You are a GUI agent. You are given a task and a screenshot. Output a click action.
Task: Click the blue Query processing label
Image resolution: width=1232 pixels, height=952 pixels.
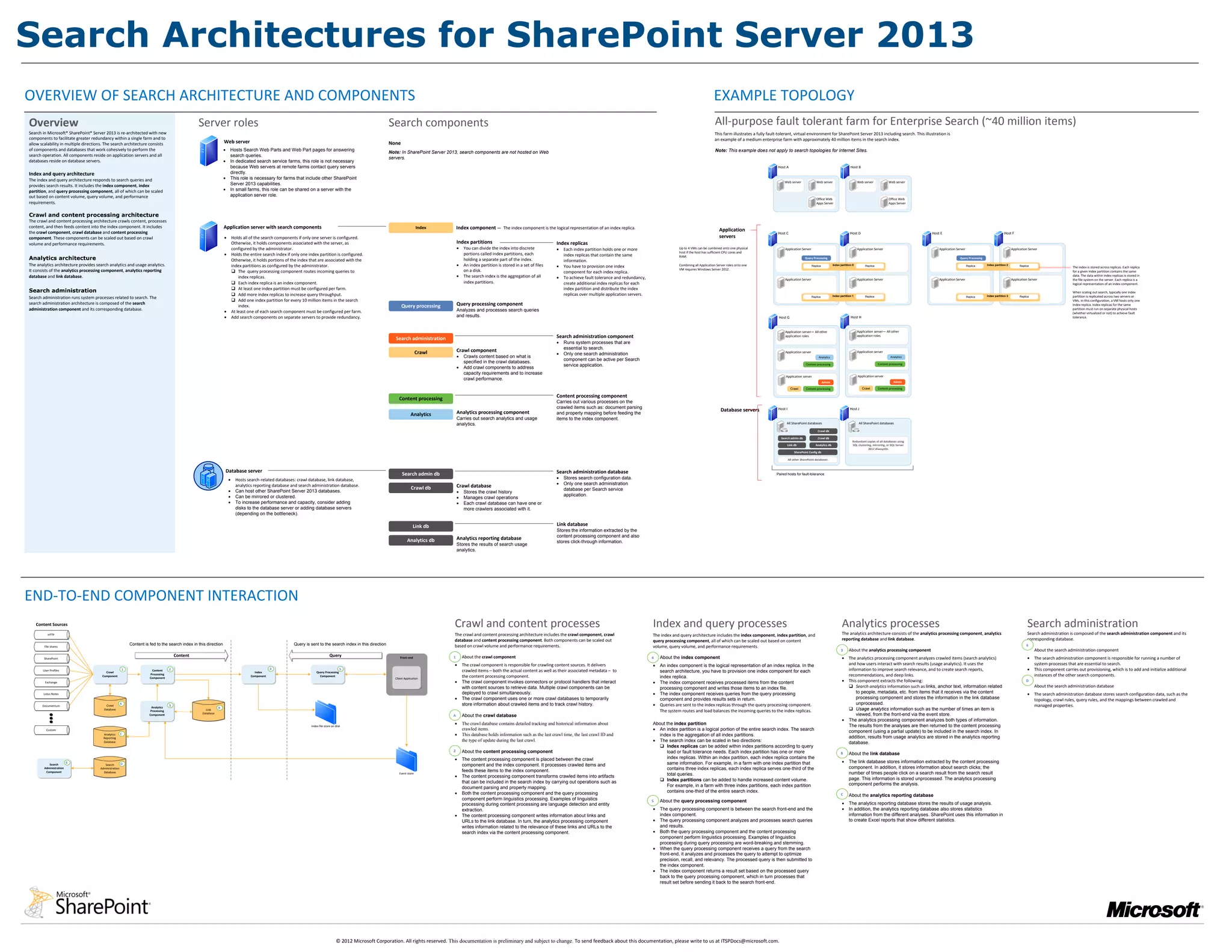(420, 306)
